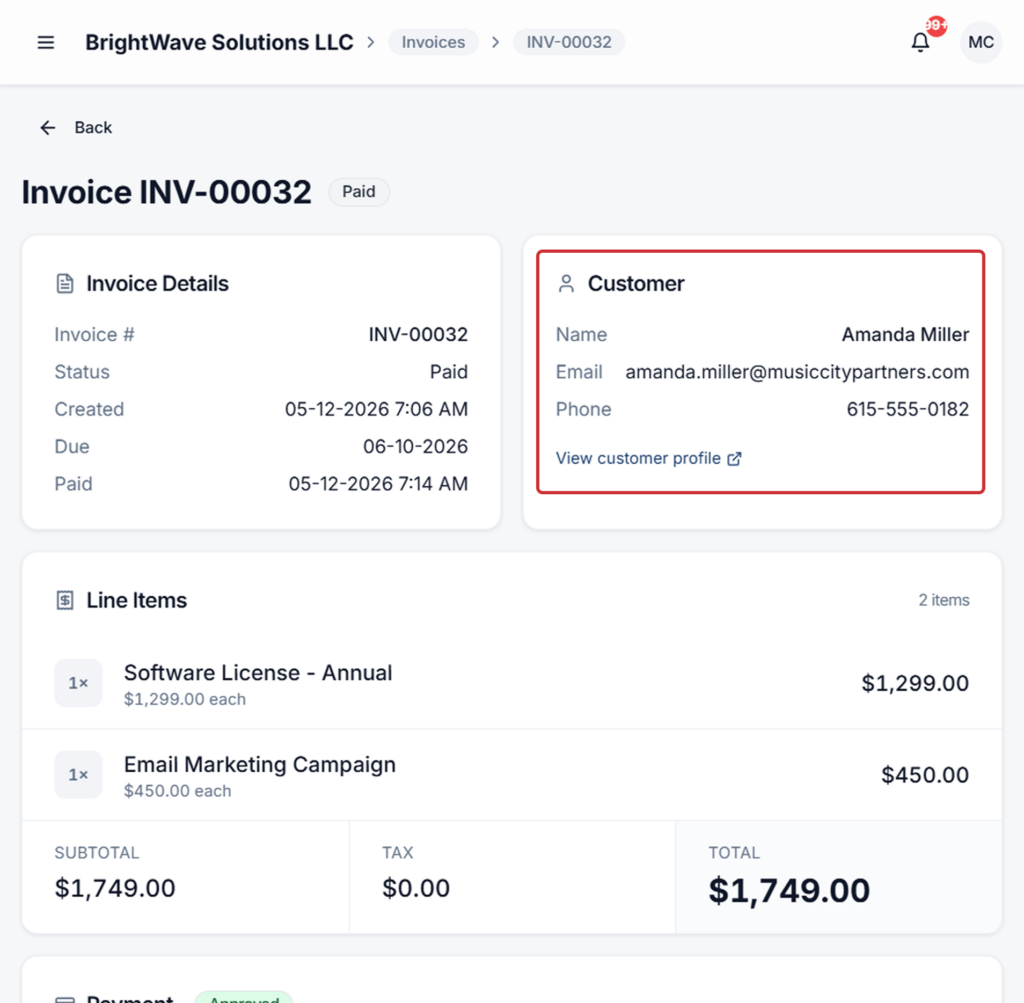Click the Customer person icon

tap(566, 283)
